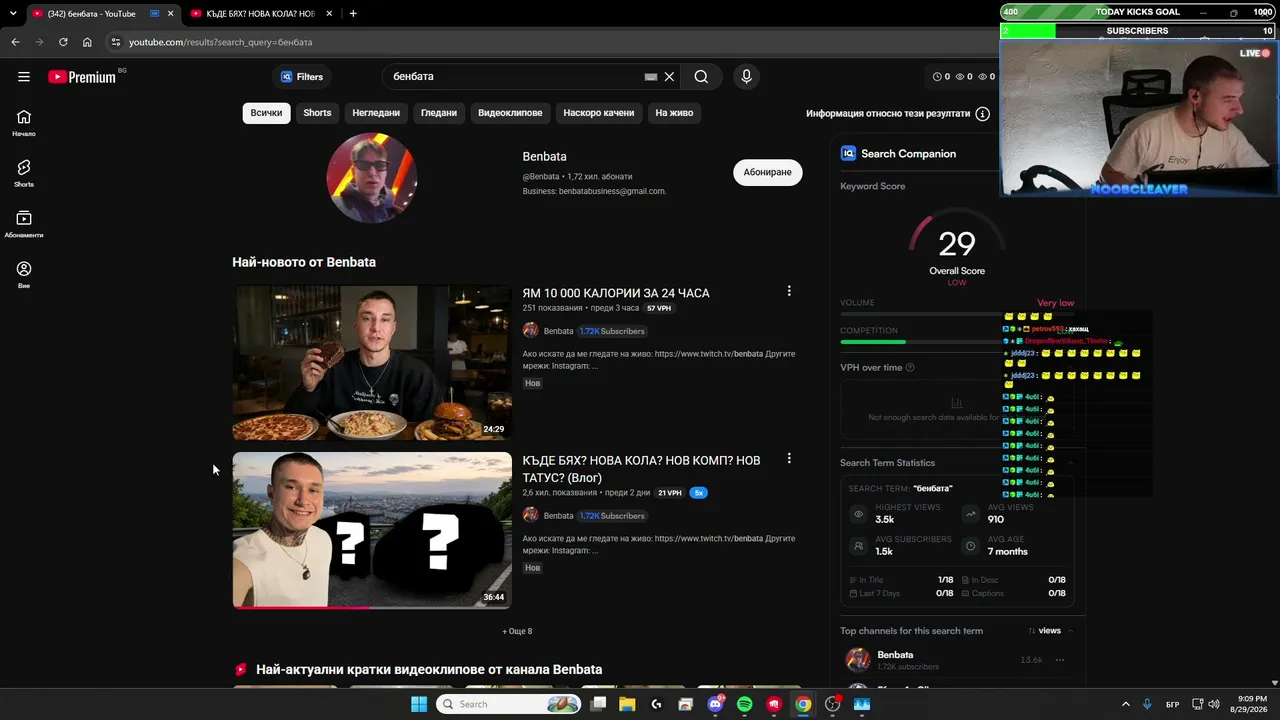Select the Всички filter chip

click(x=266, y=113)
